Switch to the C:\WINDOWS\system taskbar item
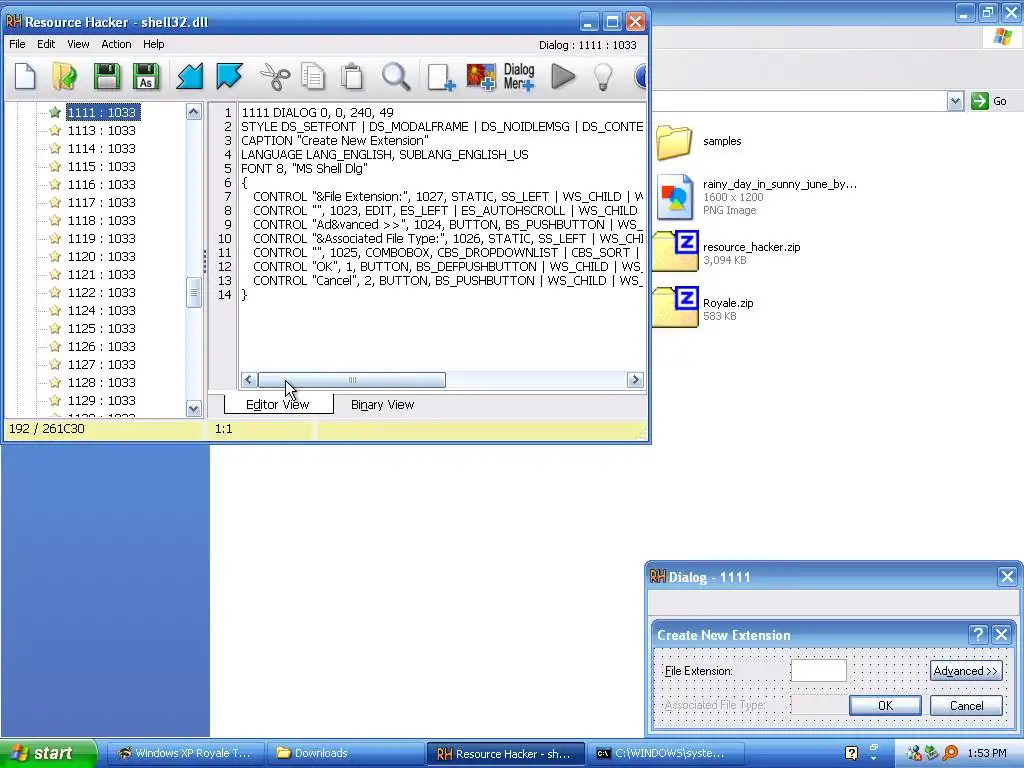1024x768 pixels. tap(664, 753)
